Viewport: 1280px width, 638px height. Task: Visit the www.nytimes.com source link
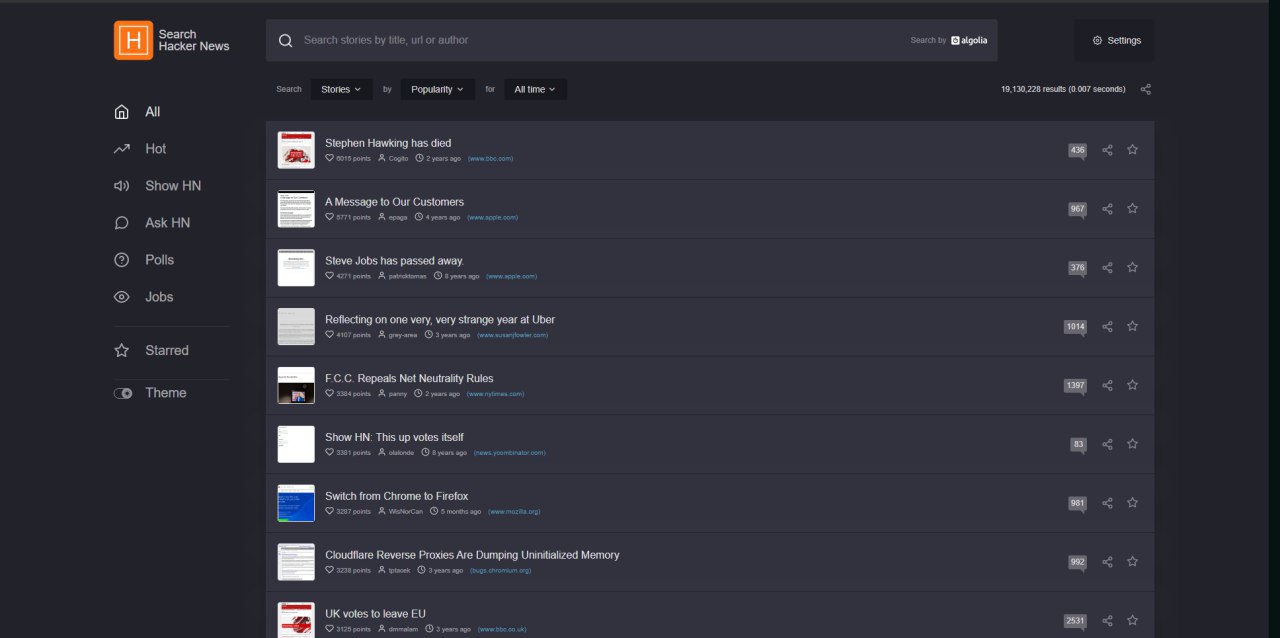[495, 394]
